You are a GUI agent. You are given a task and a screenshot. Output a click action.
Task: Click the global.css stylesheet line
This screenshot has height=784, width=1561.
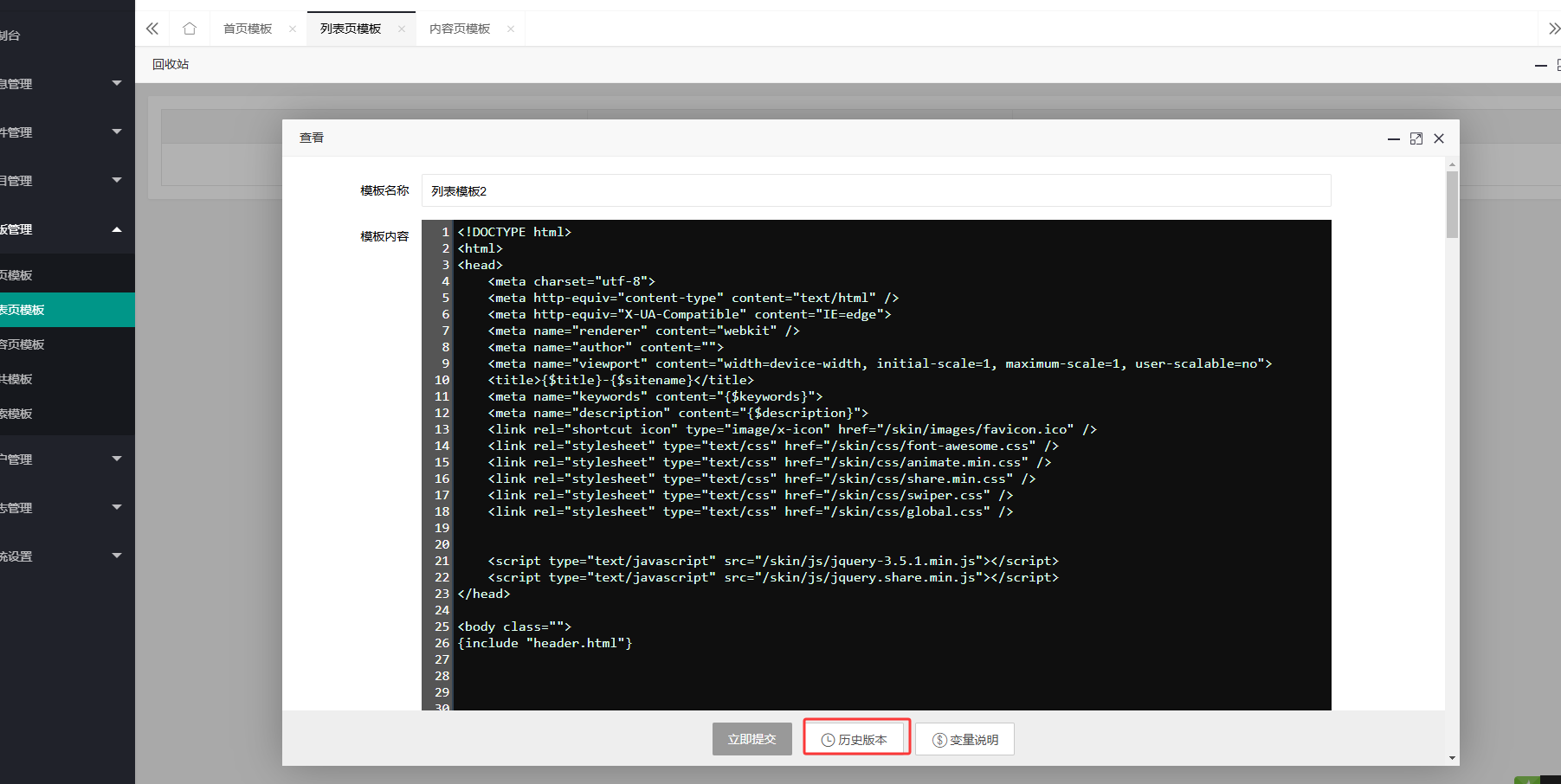tap(751, 511)
